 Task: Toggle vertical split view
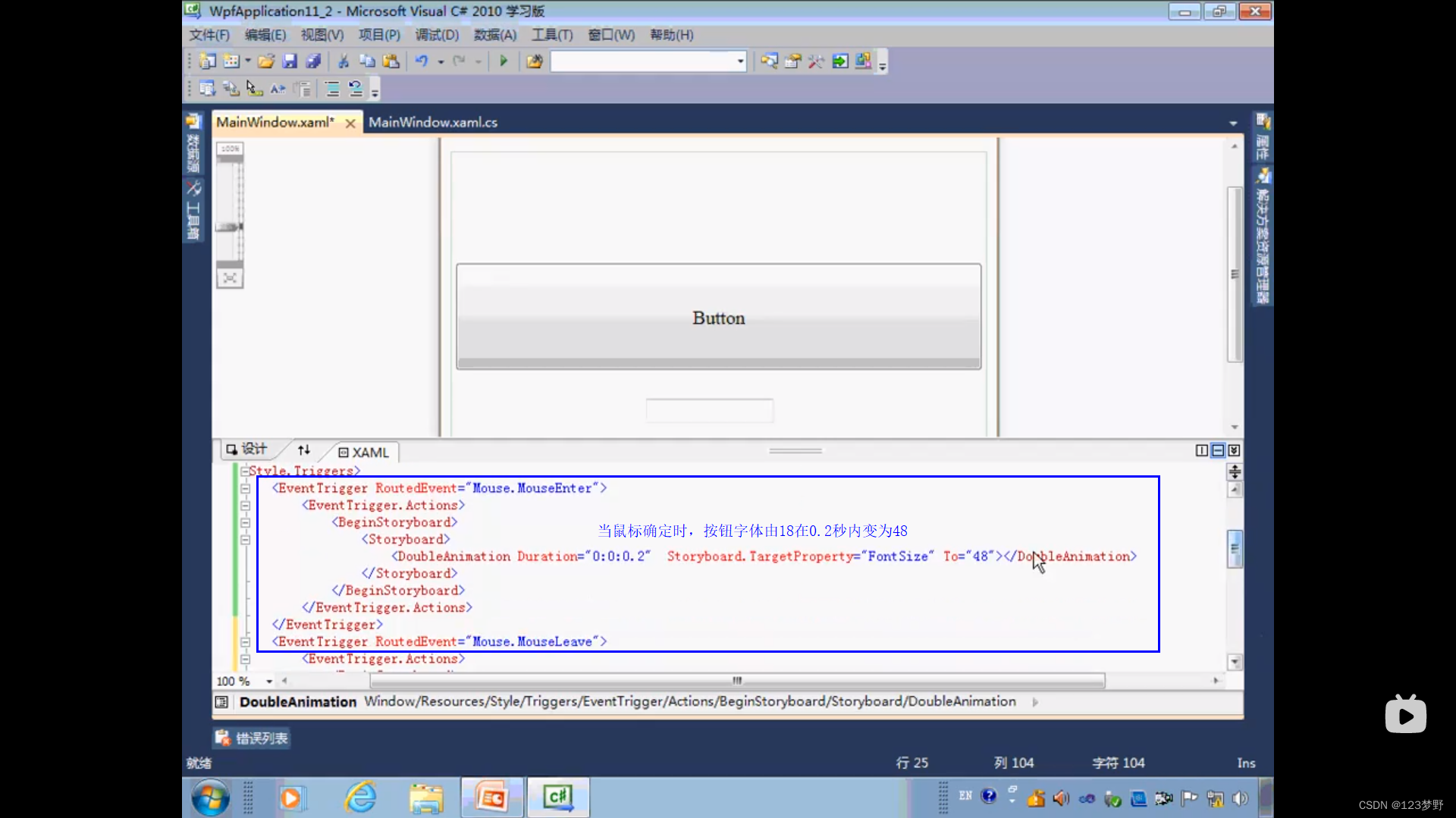coord(1202,450)
